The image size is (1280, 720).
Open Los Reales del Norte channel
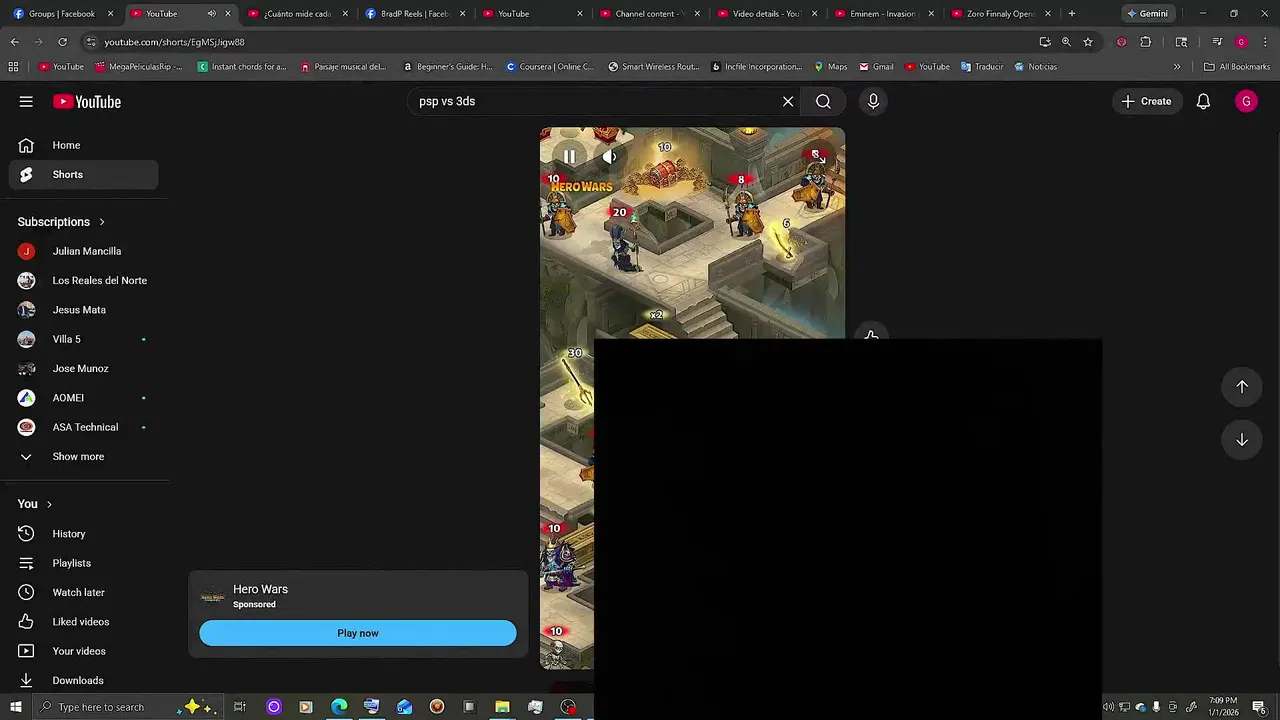click(x=84, y=280)
